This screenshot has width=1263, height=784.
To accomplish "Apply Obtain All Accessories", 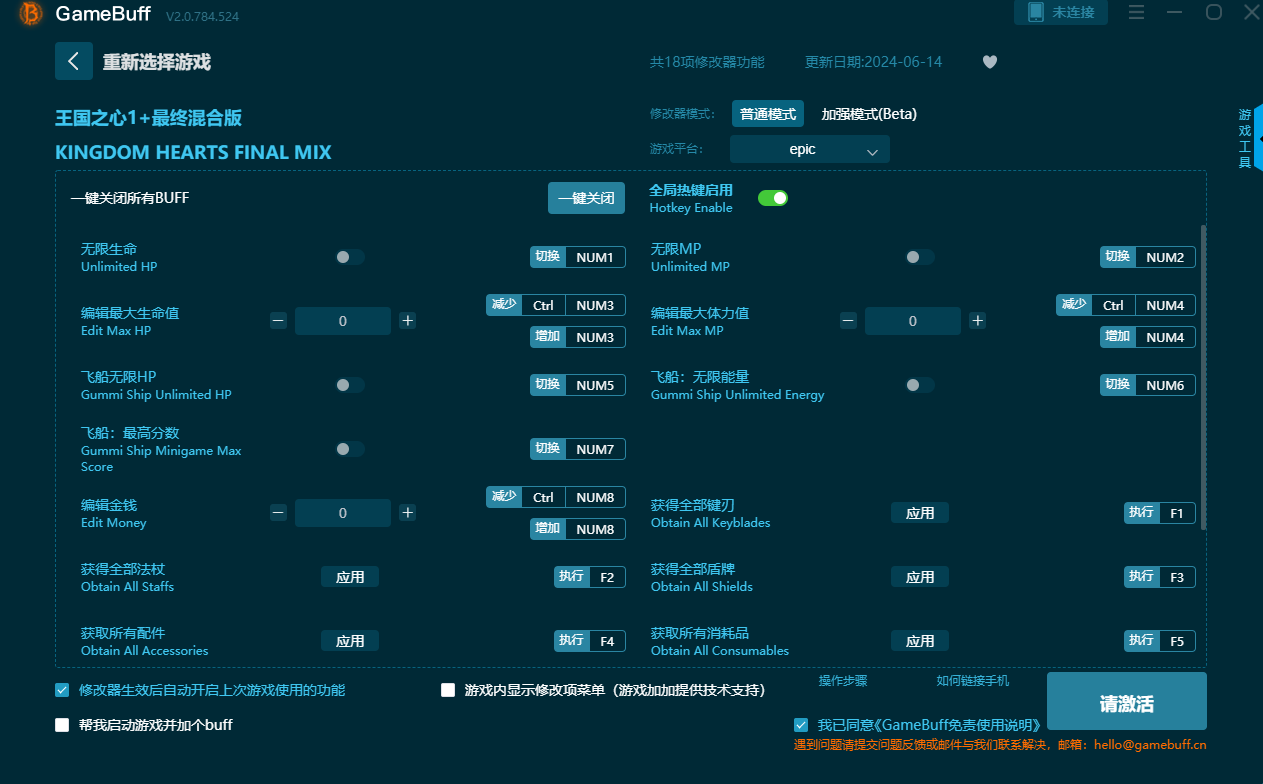I will [x=350, y=641].
